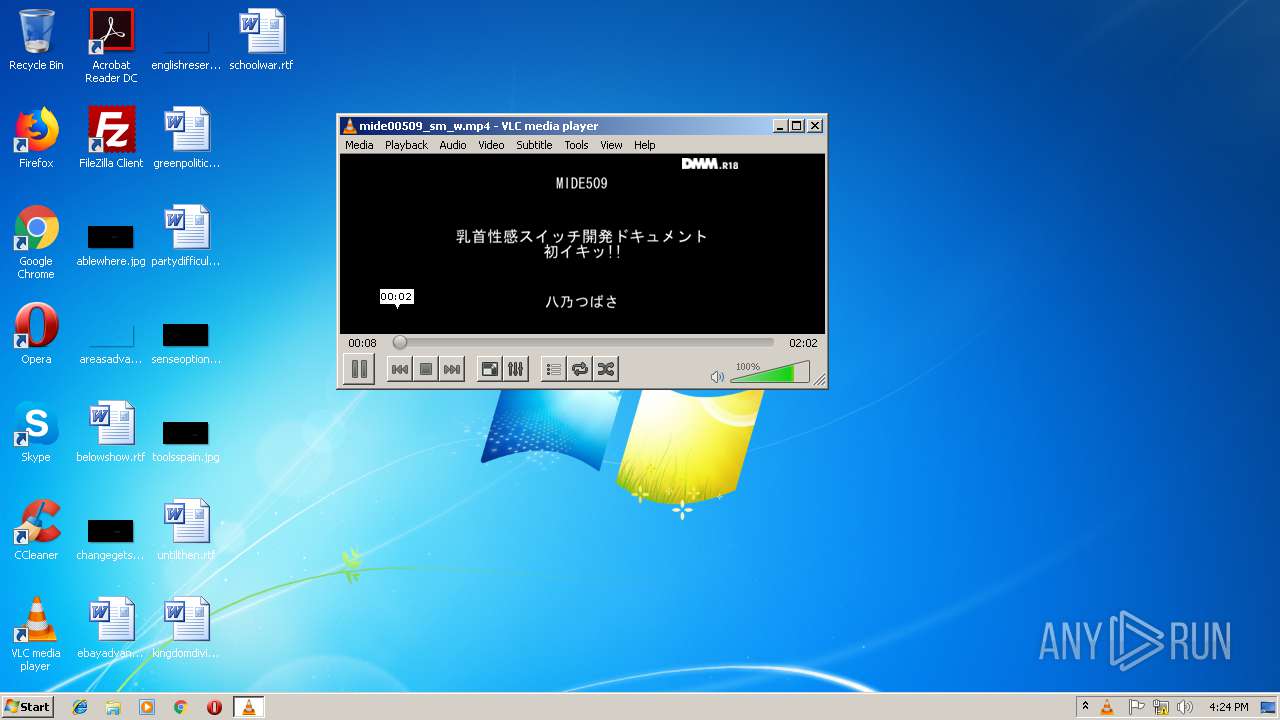Open the View menu in VLC
1280x720 pixels.
click(x=611, y=145)
